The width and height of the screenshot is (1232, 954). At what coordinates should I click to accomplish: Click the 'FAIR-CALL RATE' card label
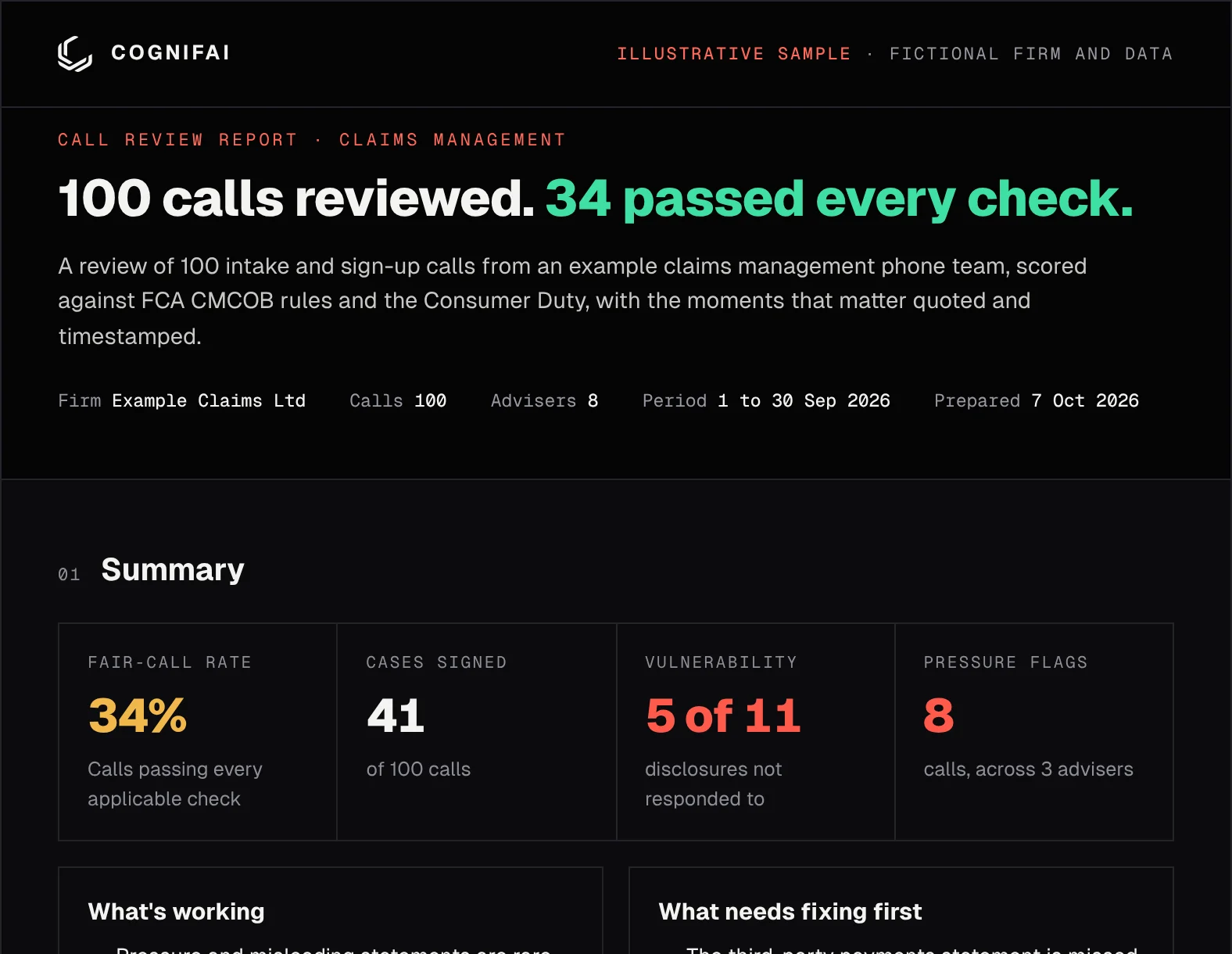tap(170, 662)
